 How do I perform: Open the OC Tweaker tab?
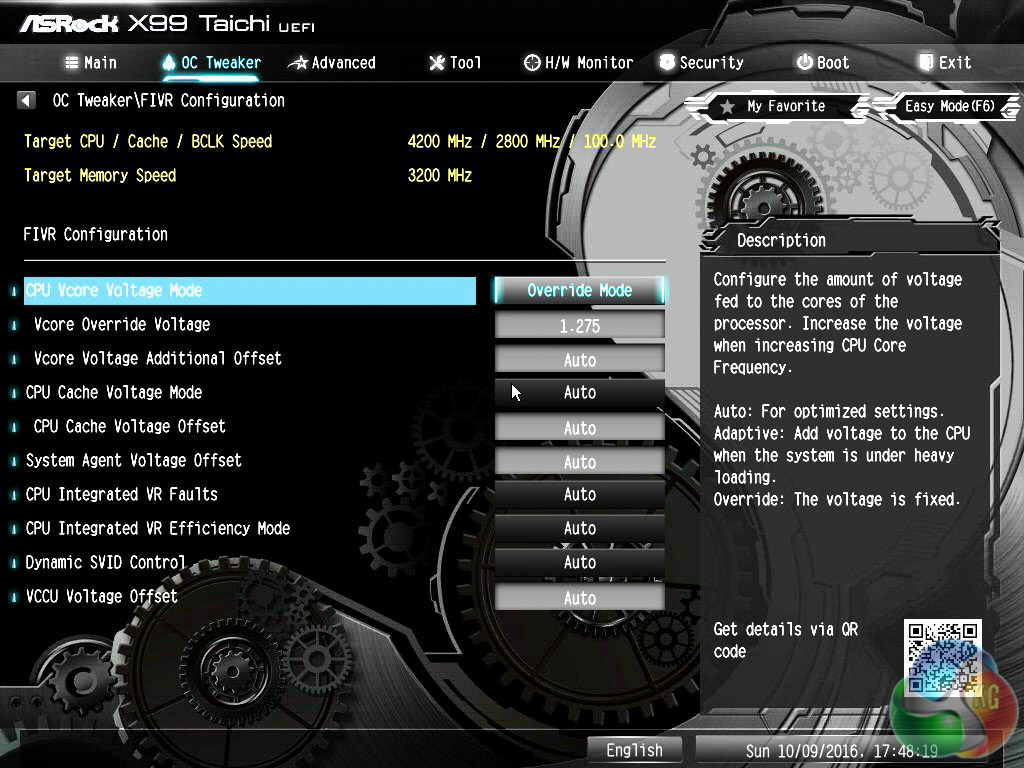coord(212,63)
